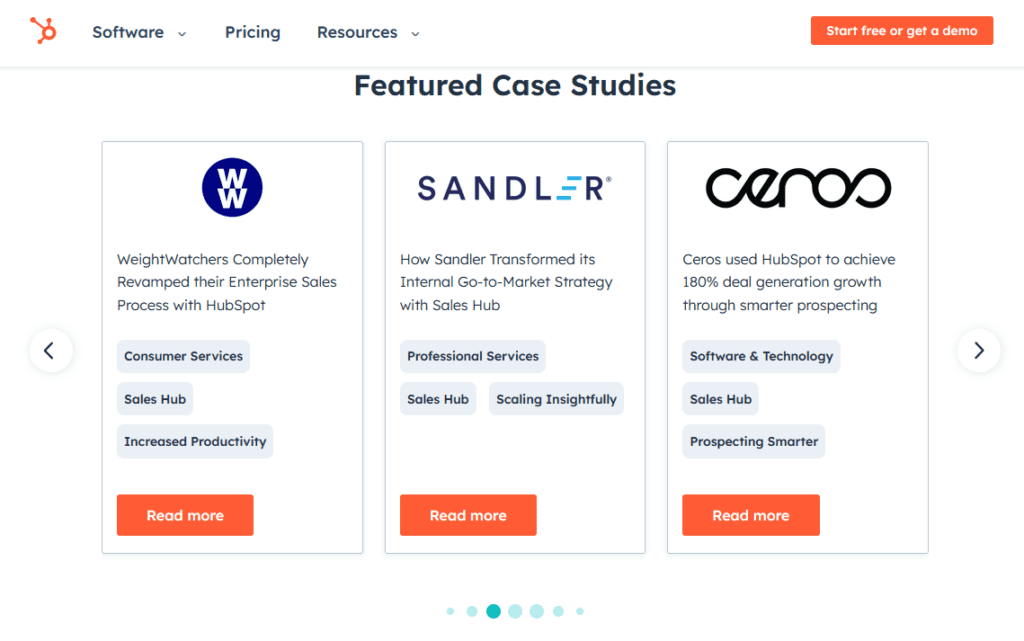Expand the Resources menu chevron
The height and width of the screenshot is (641, 1024).
pos(415,33)
